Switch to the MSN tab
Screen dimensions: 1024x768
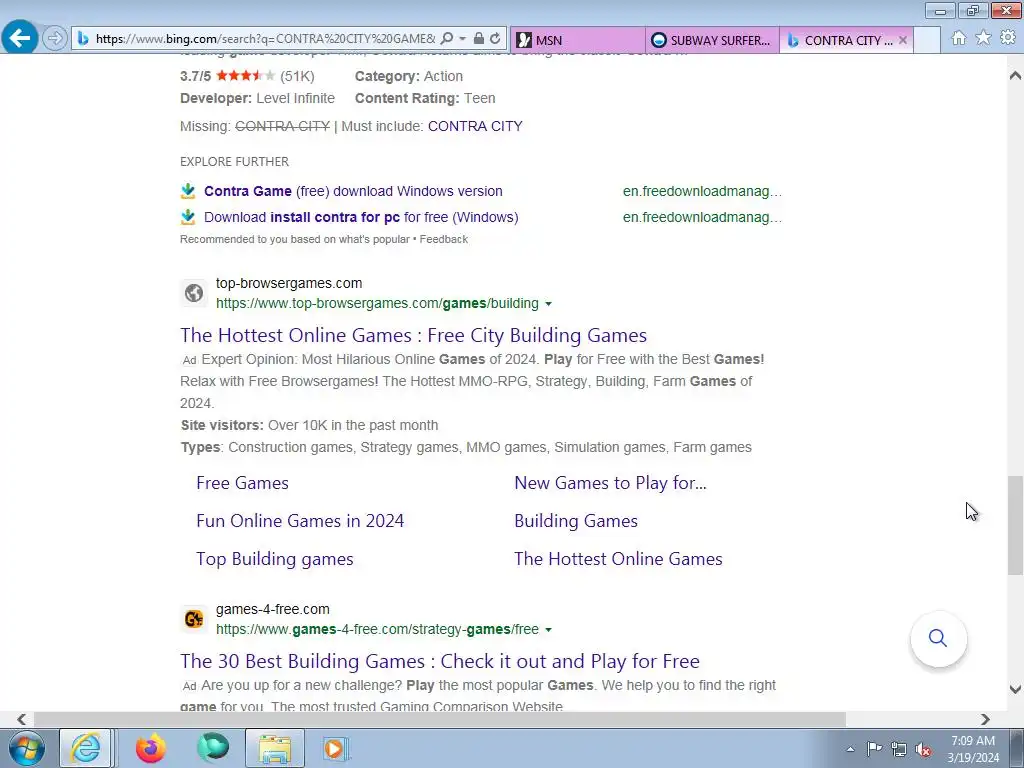pyautogui.click(x=577, y=40)
